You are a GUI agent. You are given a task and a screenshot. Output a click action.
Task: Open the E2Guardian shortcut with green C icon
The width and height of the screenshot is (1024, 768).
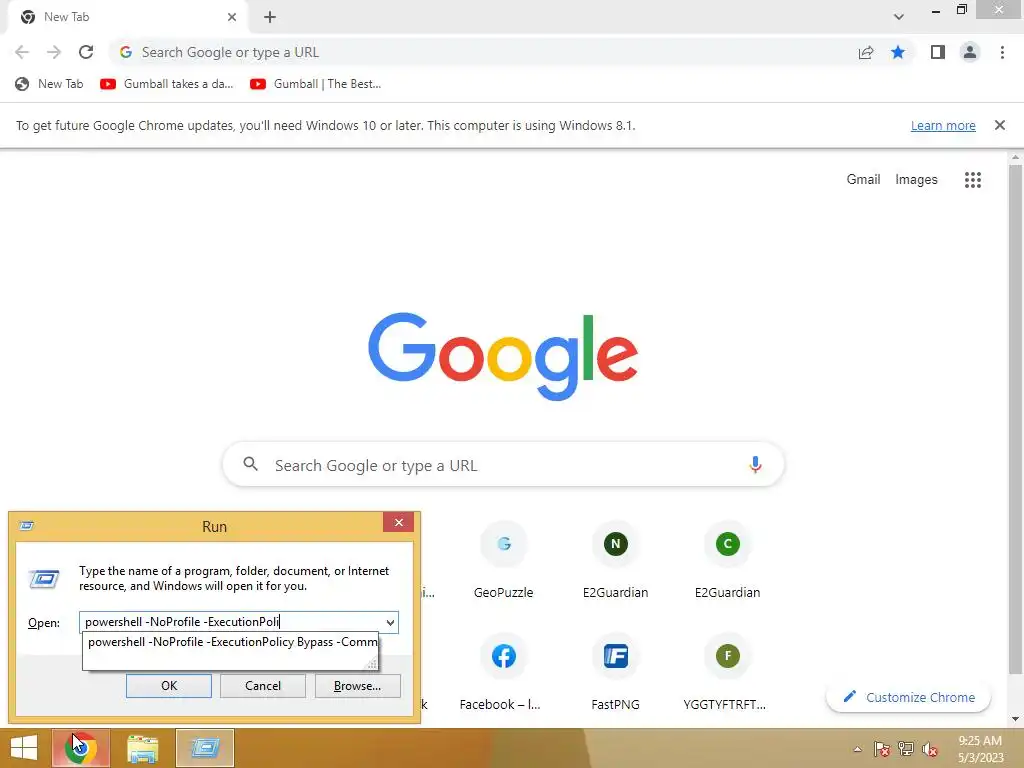(x=728, y=560)
